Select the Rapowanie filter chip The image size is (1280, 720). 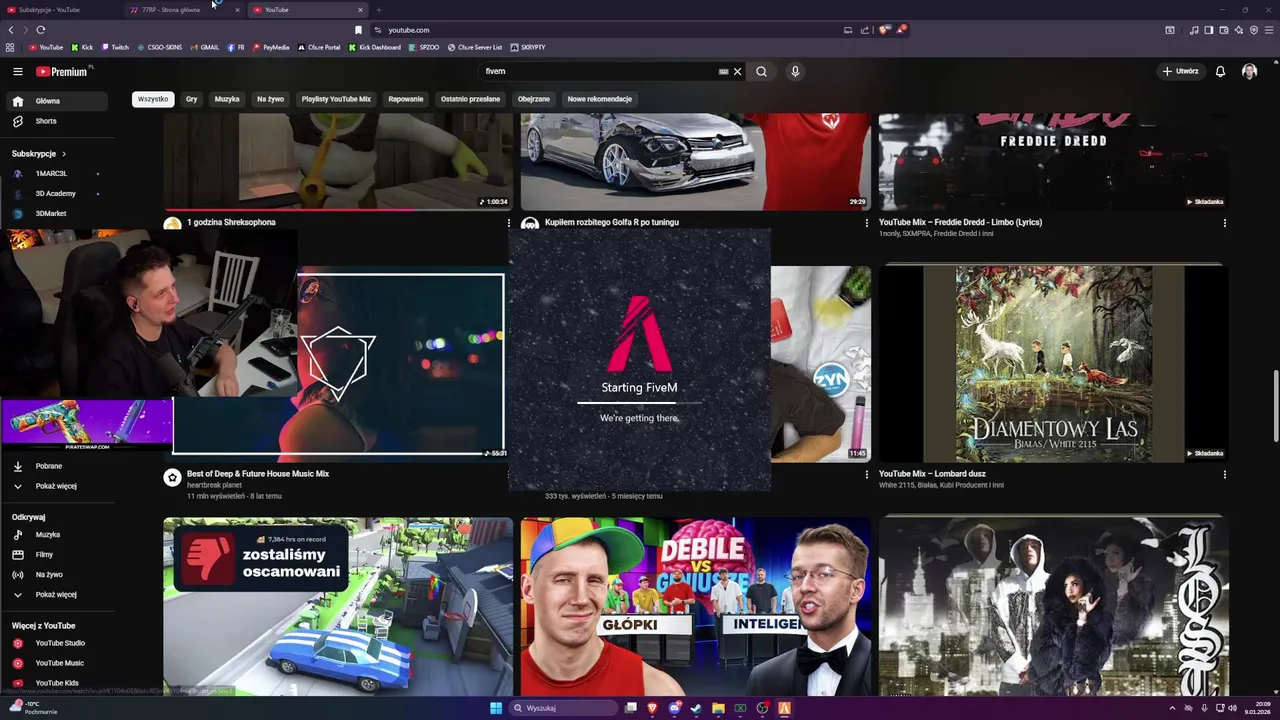click(x=406, y=99)
